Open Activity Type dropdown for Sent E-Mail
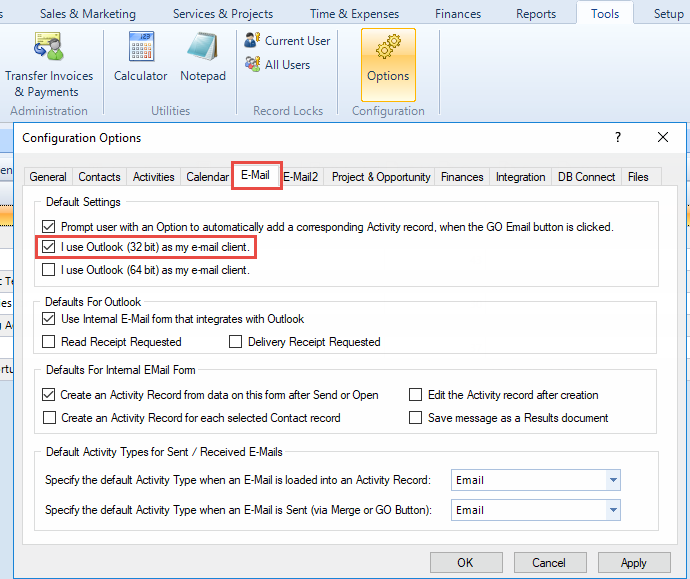 pos(613,510)
